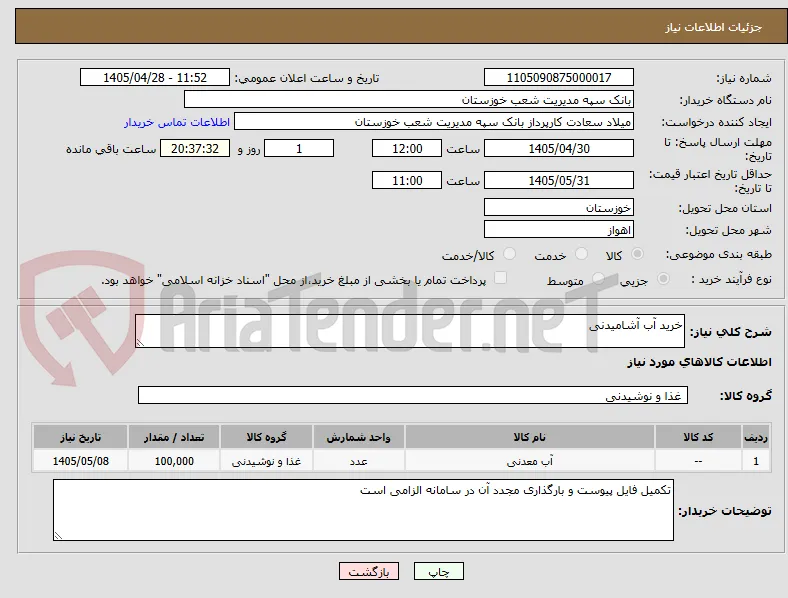Click buyer name field بانک سپه مدیریت شعب خوزستان
788x598 pixels.
coord(409,99)
